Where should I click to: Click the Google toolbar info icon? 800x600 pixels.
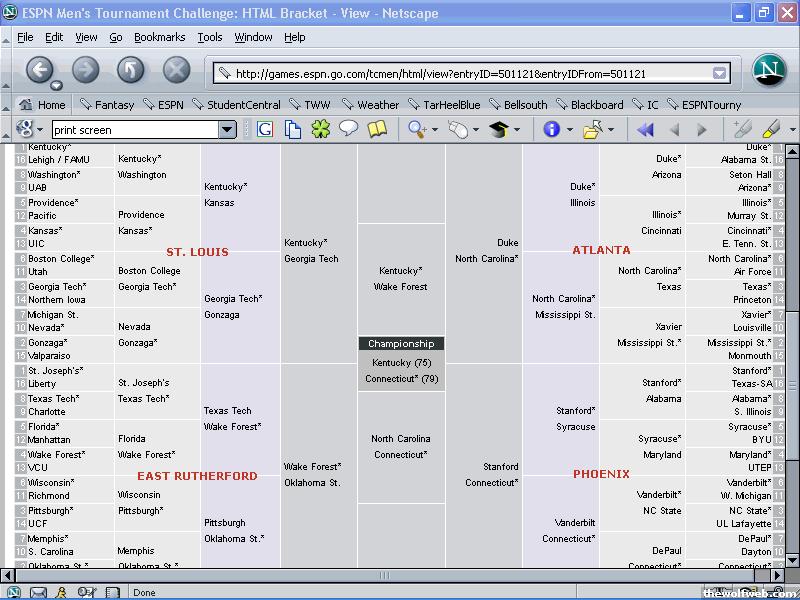click(551, 129)
